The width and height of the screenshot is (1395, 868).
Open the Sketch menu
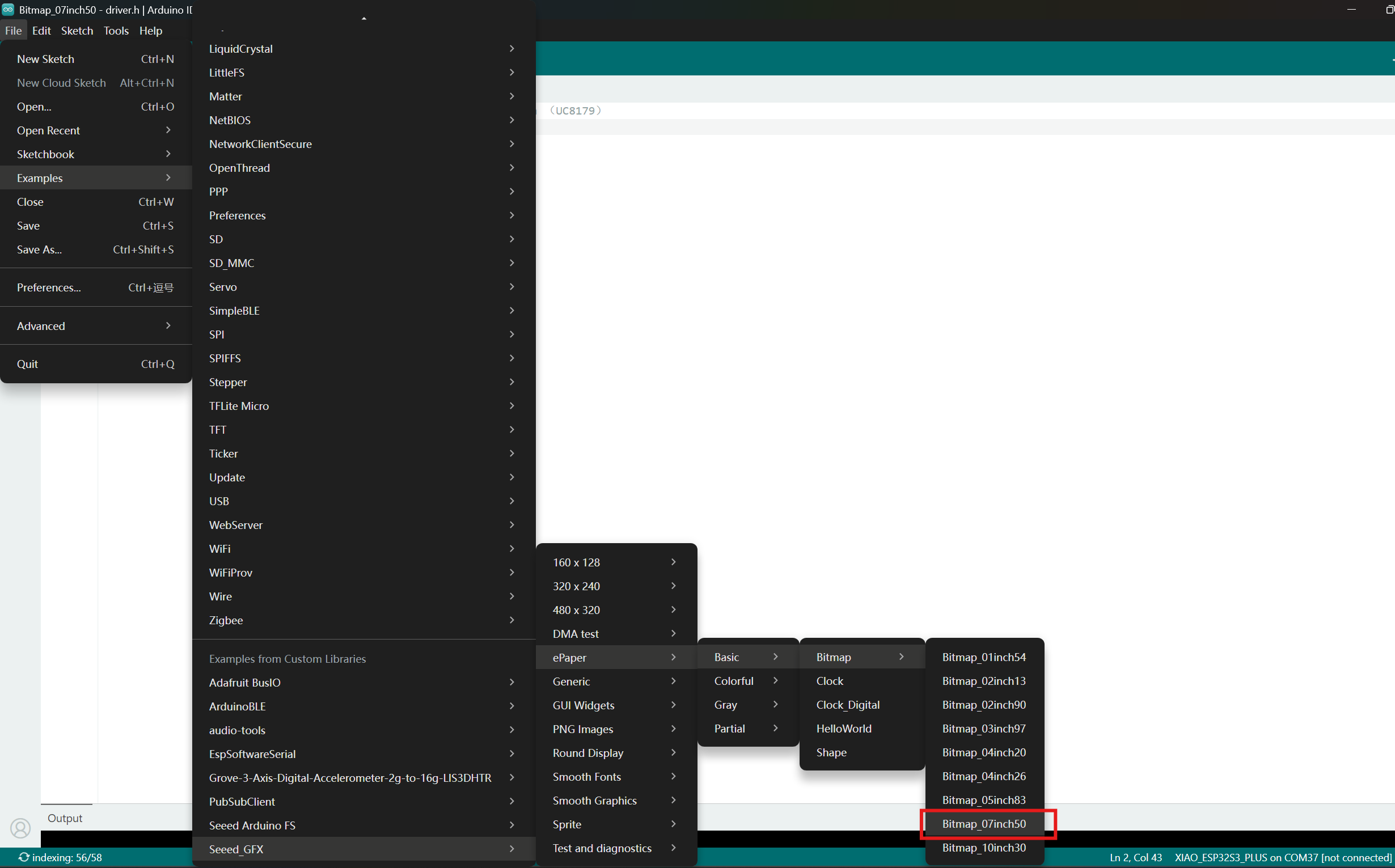[77, 31]
